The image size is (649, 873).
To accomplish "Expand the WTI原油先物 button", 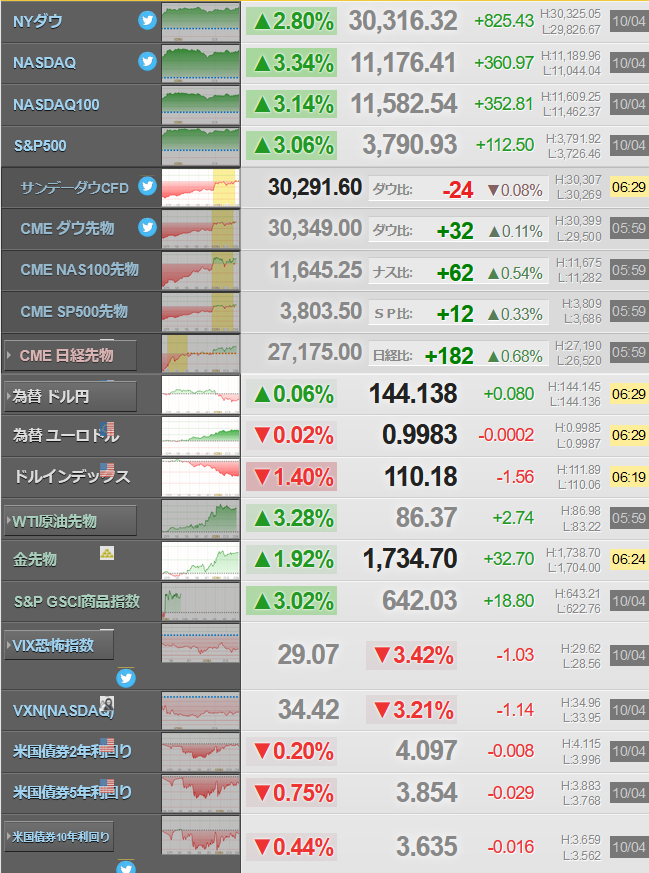I will (x=70, y=521).
